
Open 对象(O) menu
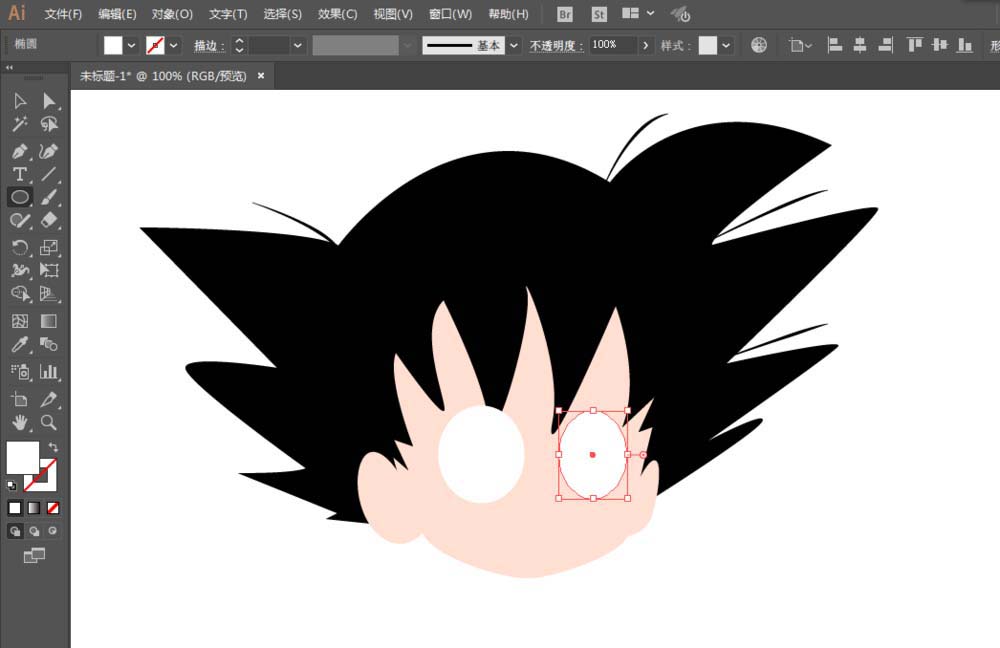[172, 14]
